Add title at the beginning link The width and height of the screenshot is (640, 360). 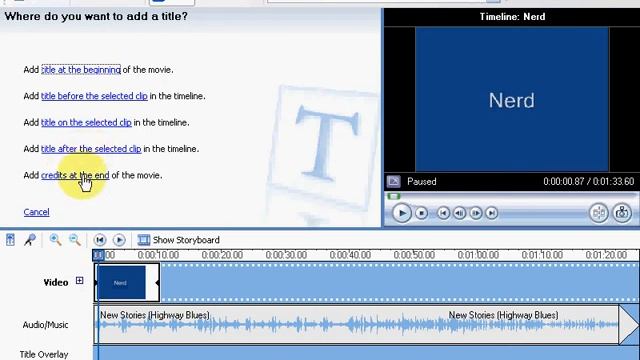point(81,70)
